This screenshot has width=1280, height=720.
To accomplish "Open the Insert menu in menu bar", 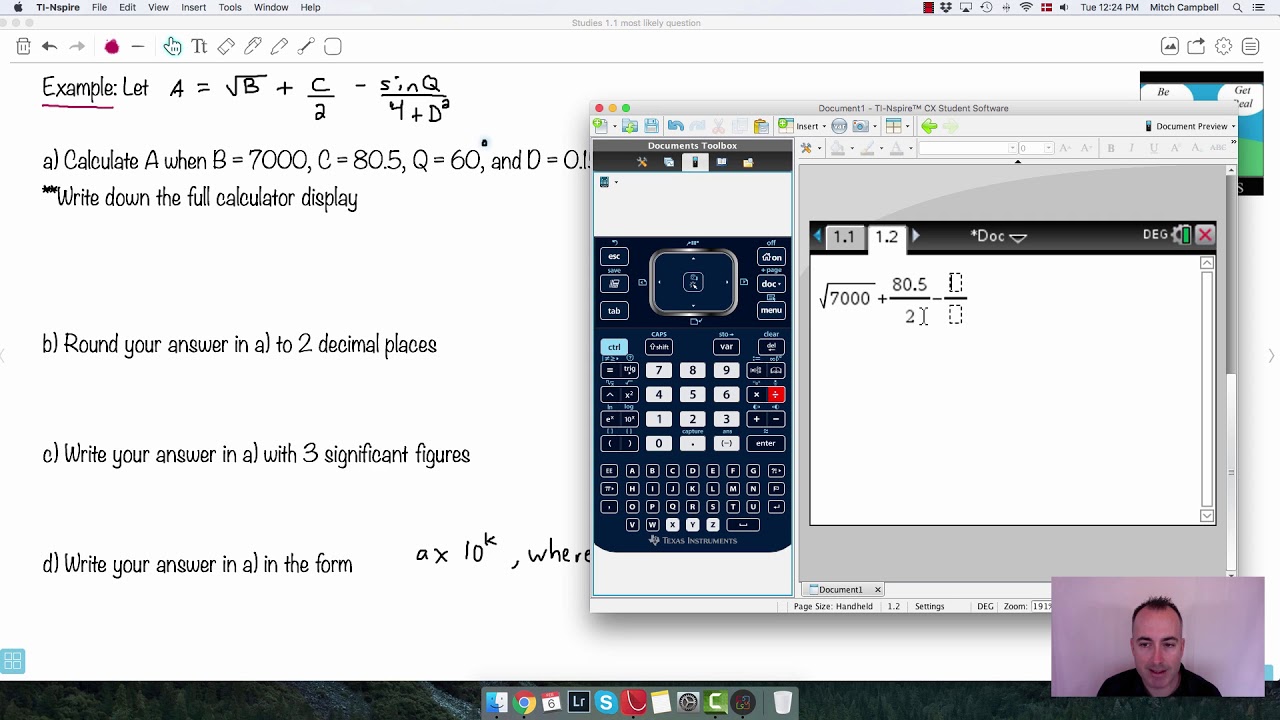I will pyautogui.click(x=193, y=7).
